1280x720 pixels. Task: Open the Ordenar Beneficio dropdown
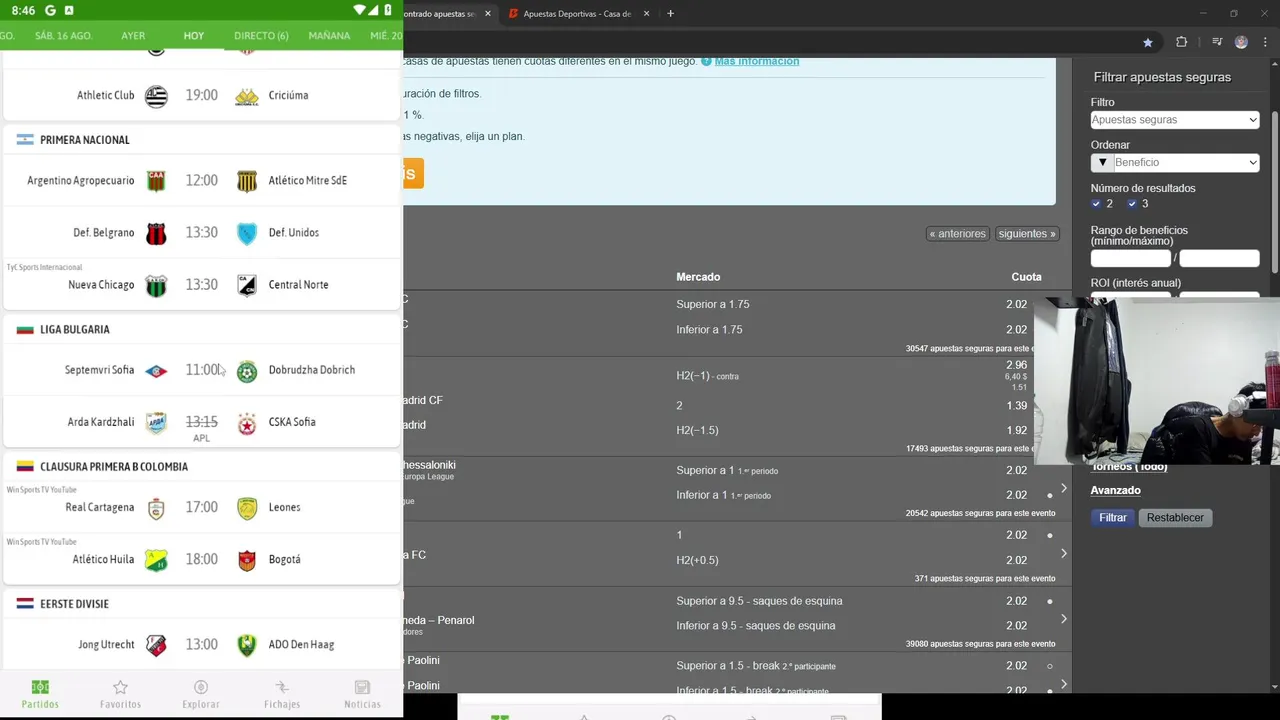pos(1186,162)
